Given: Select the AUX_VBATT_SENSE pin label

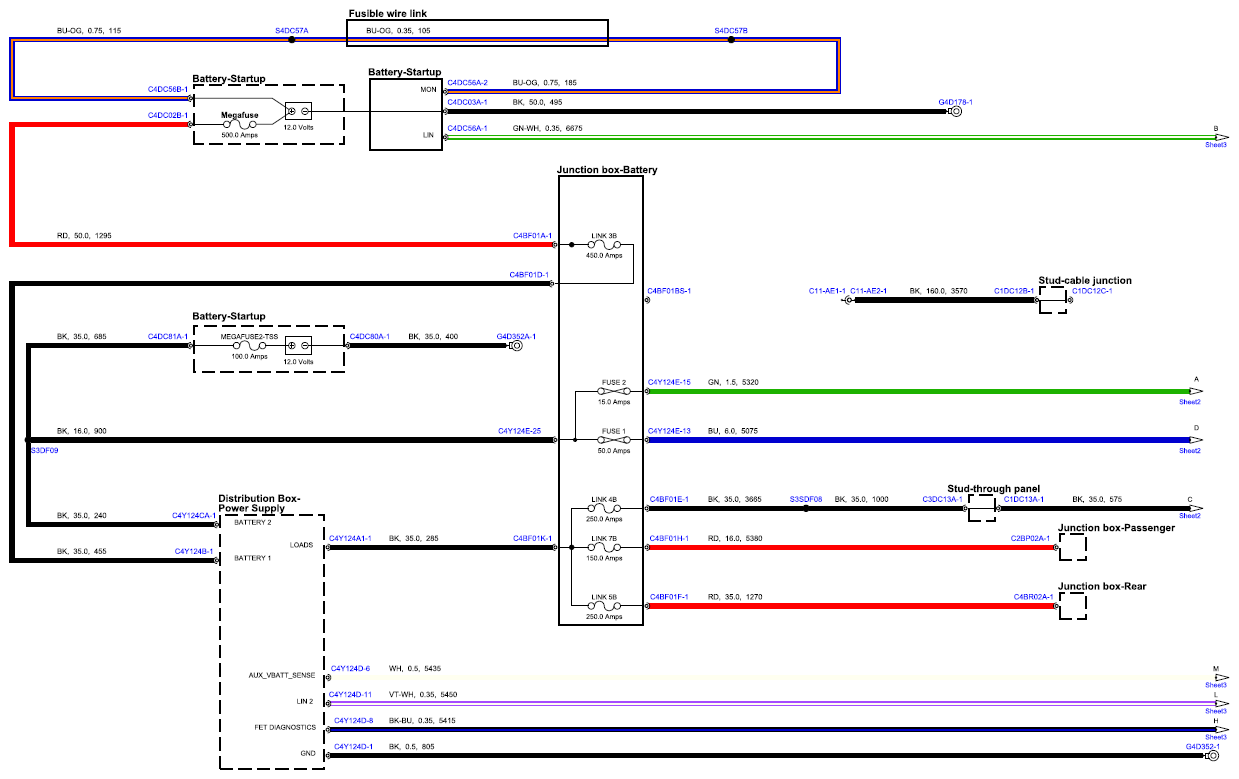Looking at the screenshot, I should click(x=283, y=676).
